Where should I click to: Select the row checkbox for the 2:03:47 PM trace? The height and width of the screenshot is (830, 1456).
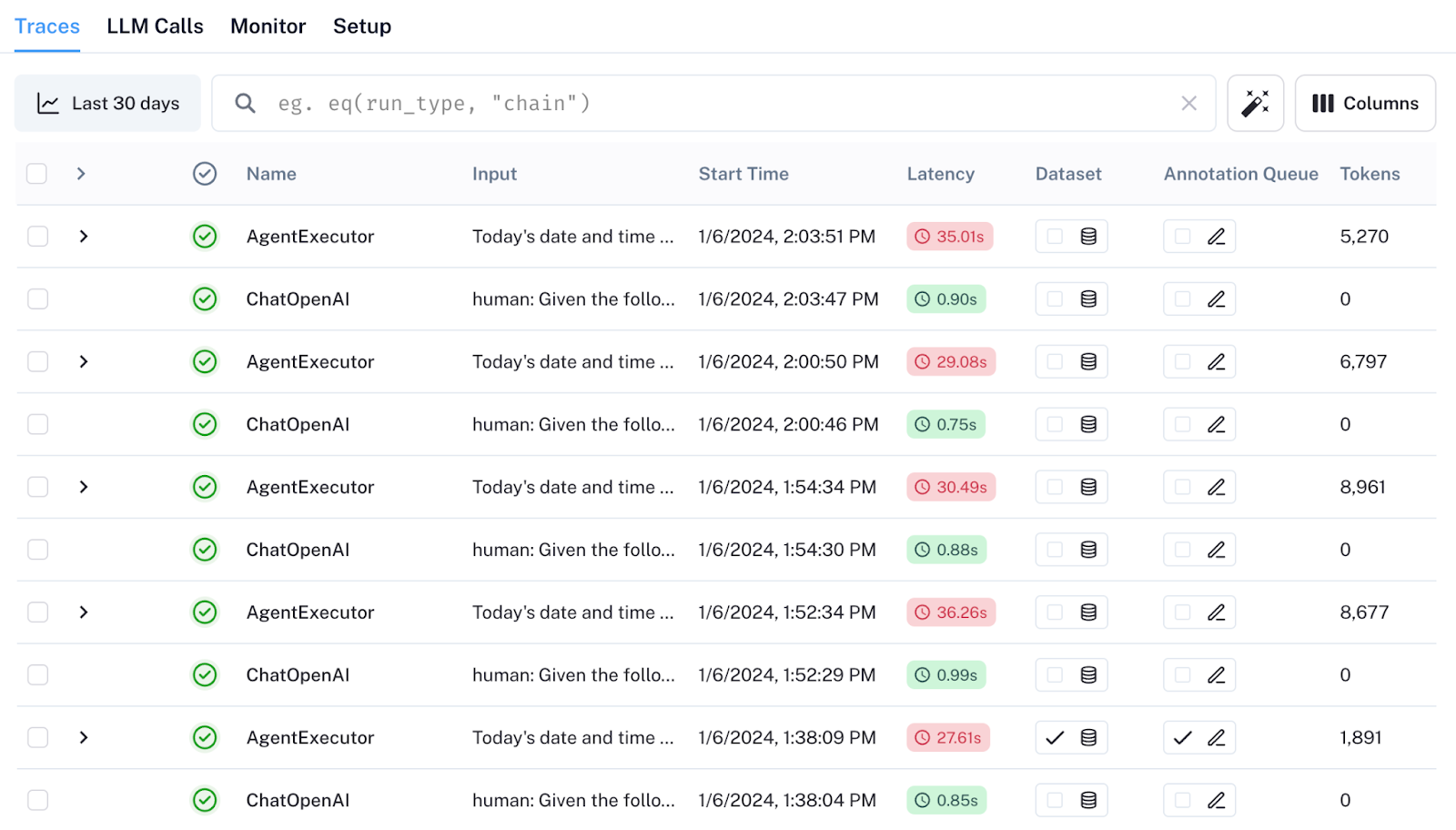37,299
